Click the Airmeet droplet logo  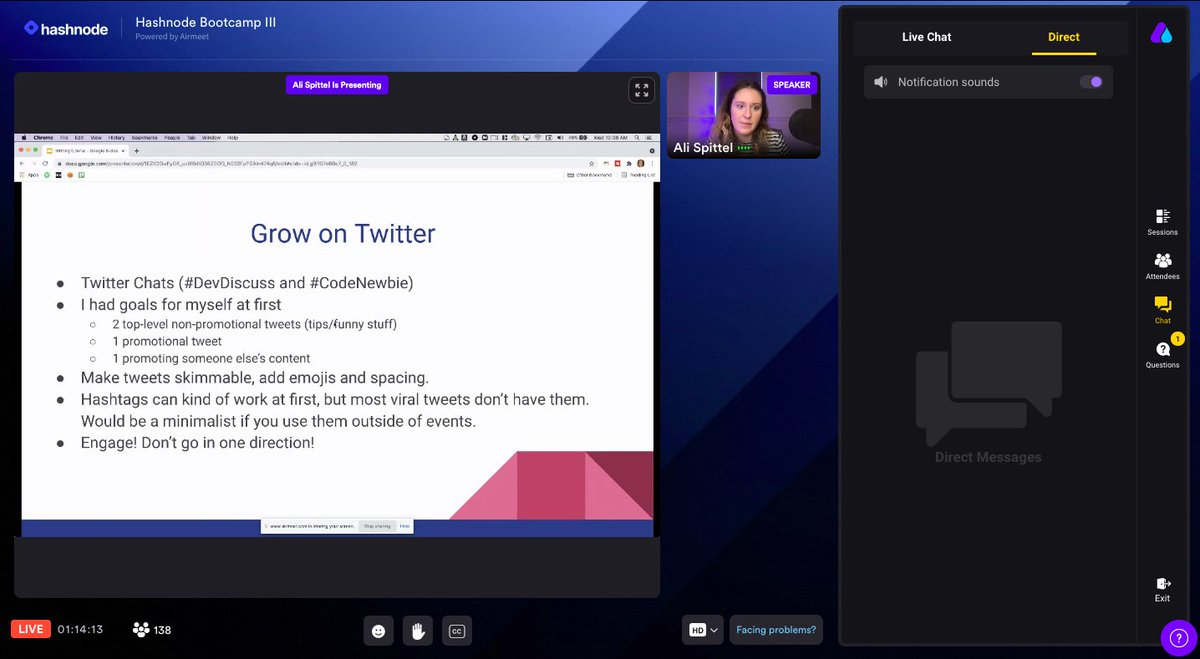click(1161, 34)
